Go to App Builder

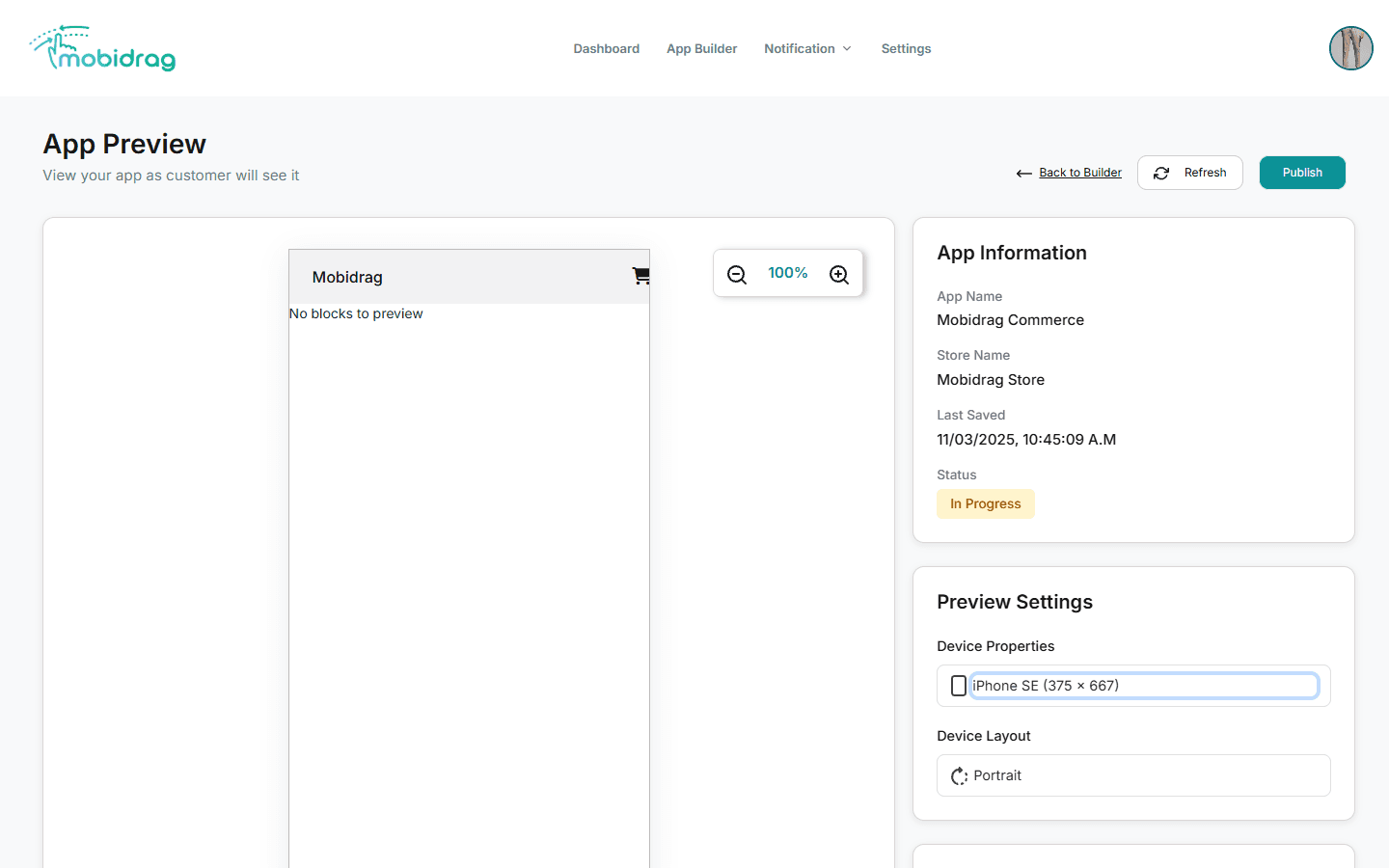(x=701, y=48)
